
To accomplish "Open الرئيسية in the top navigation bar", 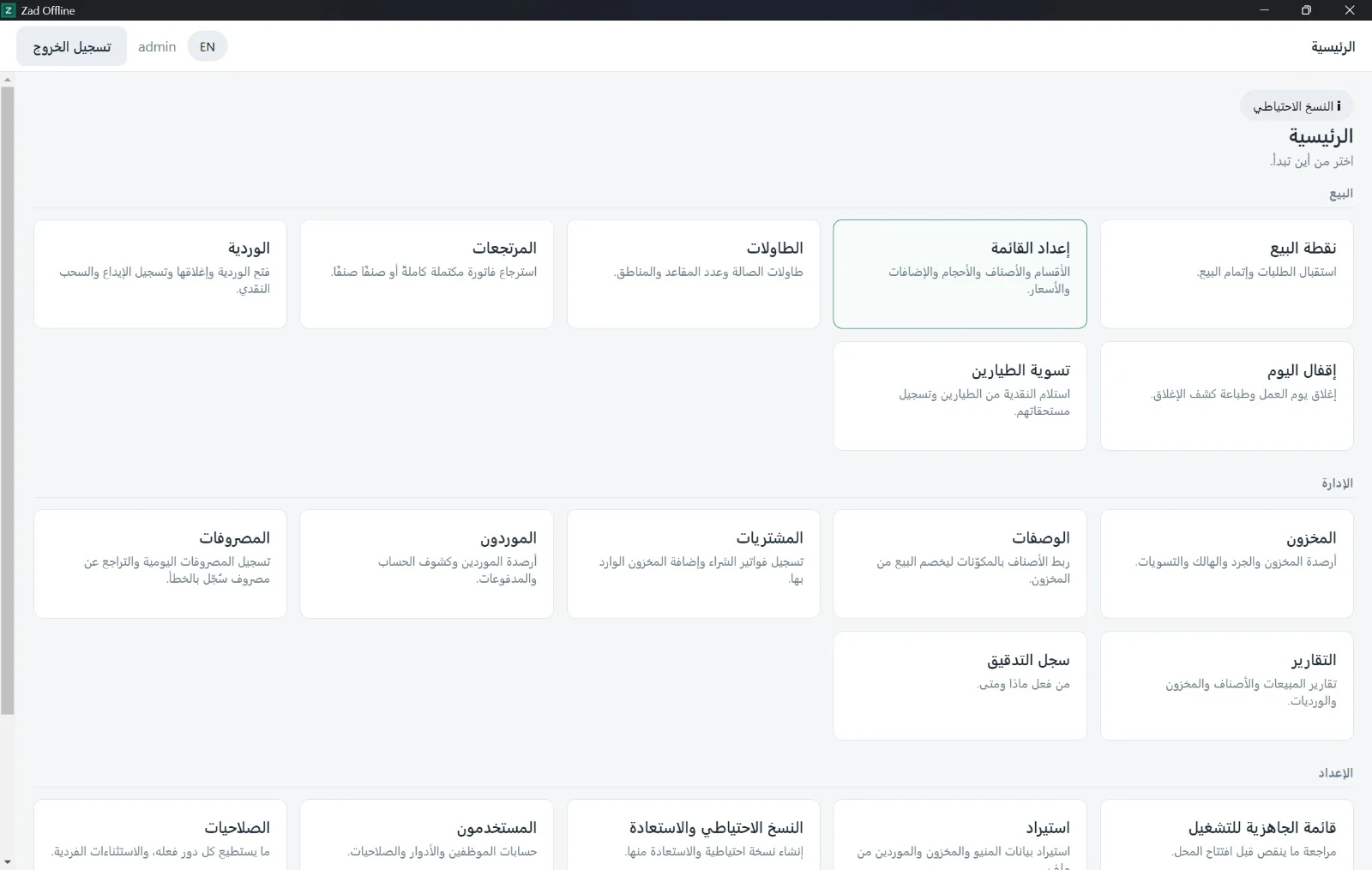I will point(1333,46).
